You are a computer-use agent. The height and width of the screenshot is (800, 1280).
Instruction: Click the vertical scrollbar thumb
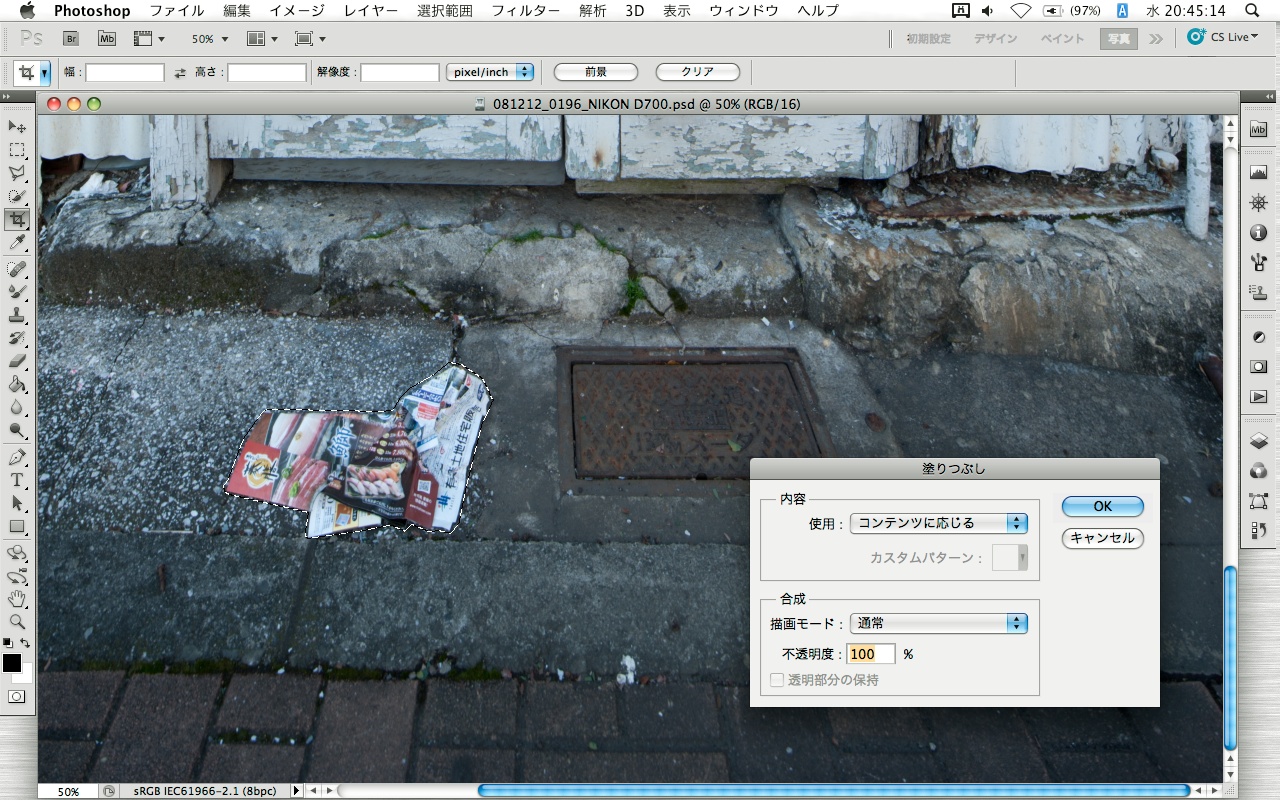(x=1231, y=657)
